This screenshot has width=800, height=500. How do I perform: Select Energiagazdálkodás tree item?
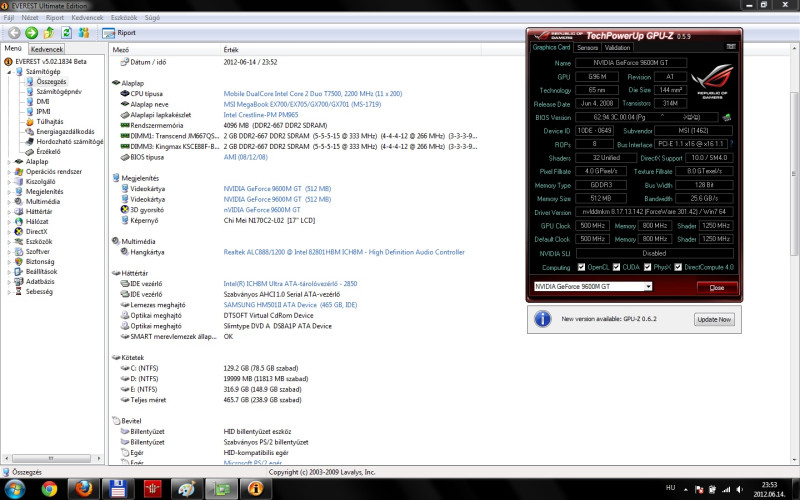click(65, 132)
